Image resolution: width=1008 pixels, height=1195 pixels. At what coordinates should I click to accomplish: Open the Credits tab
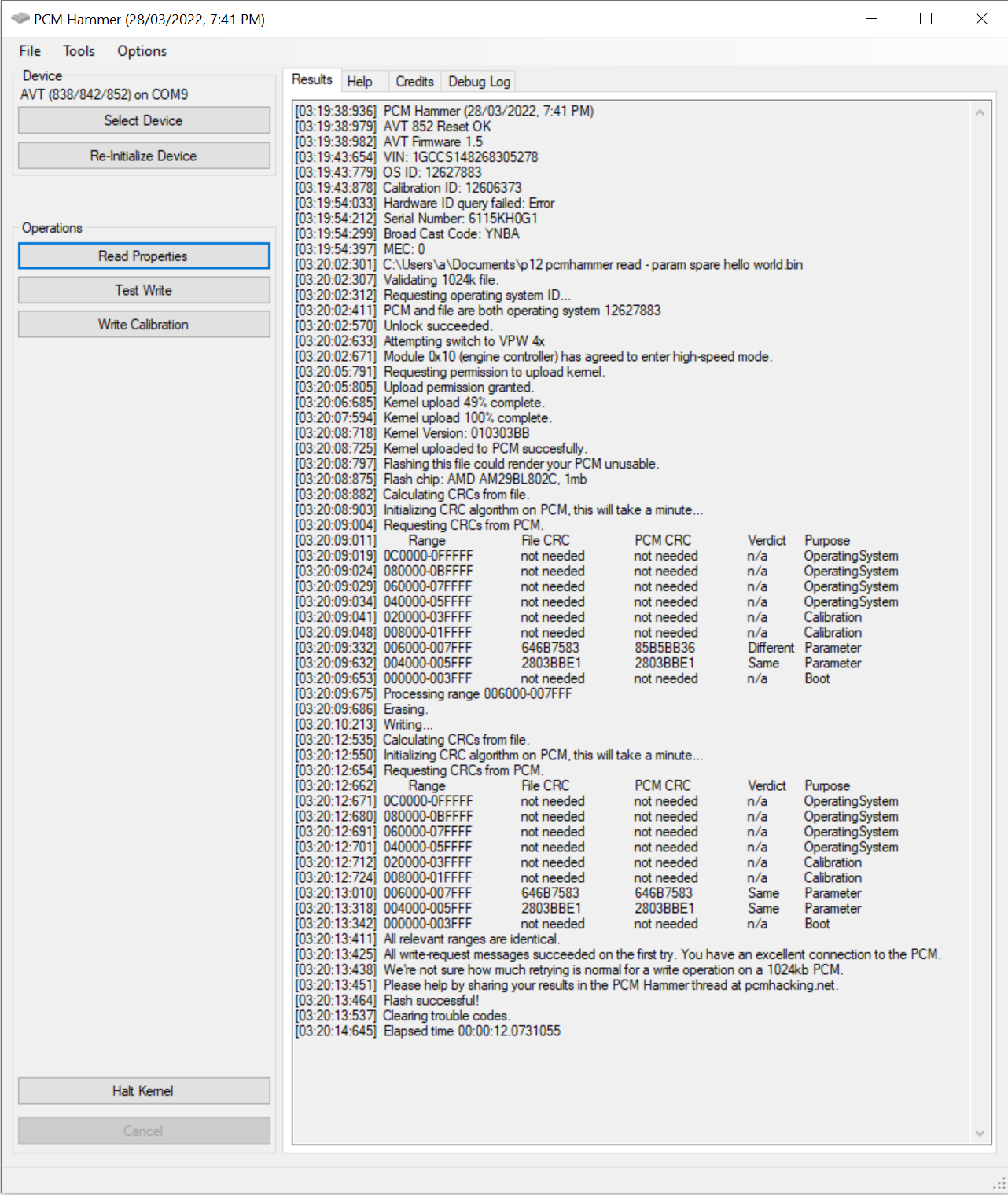click(x=414, y=82)
